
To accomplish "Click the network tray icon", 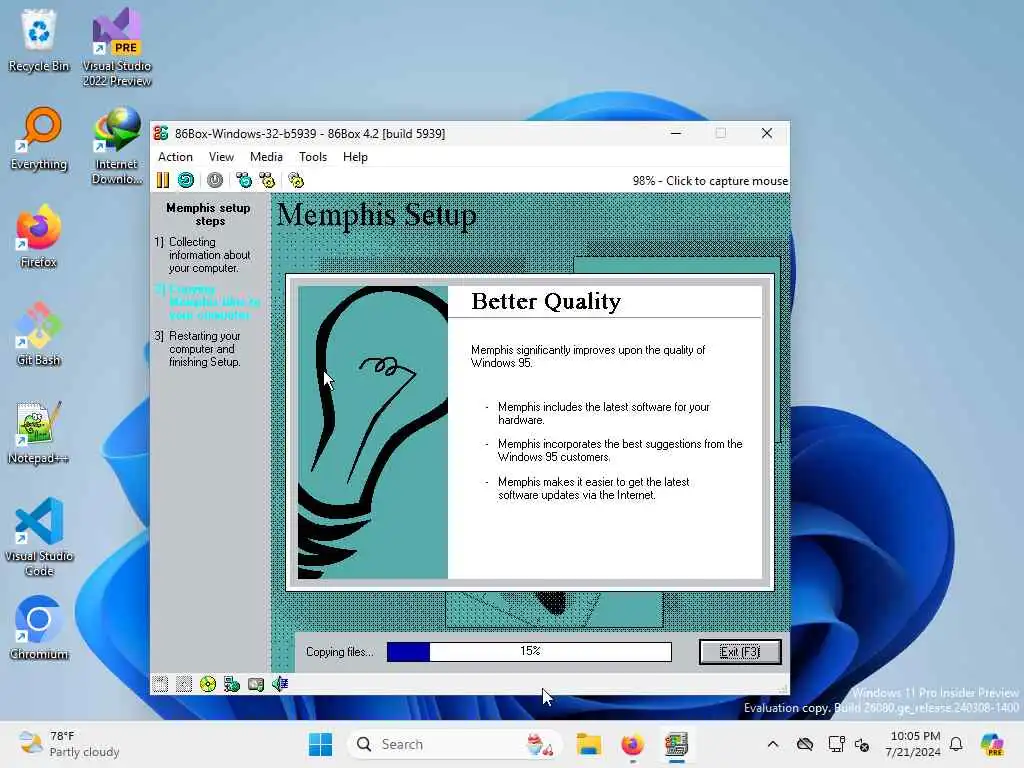I will (x=836, y=744).
